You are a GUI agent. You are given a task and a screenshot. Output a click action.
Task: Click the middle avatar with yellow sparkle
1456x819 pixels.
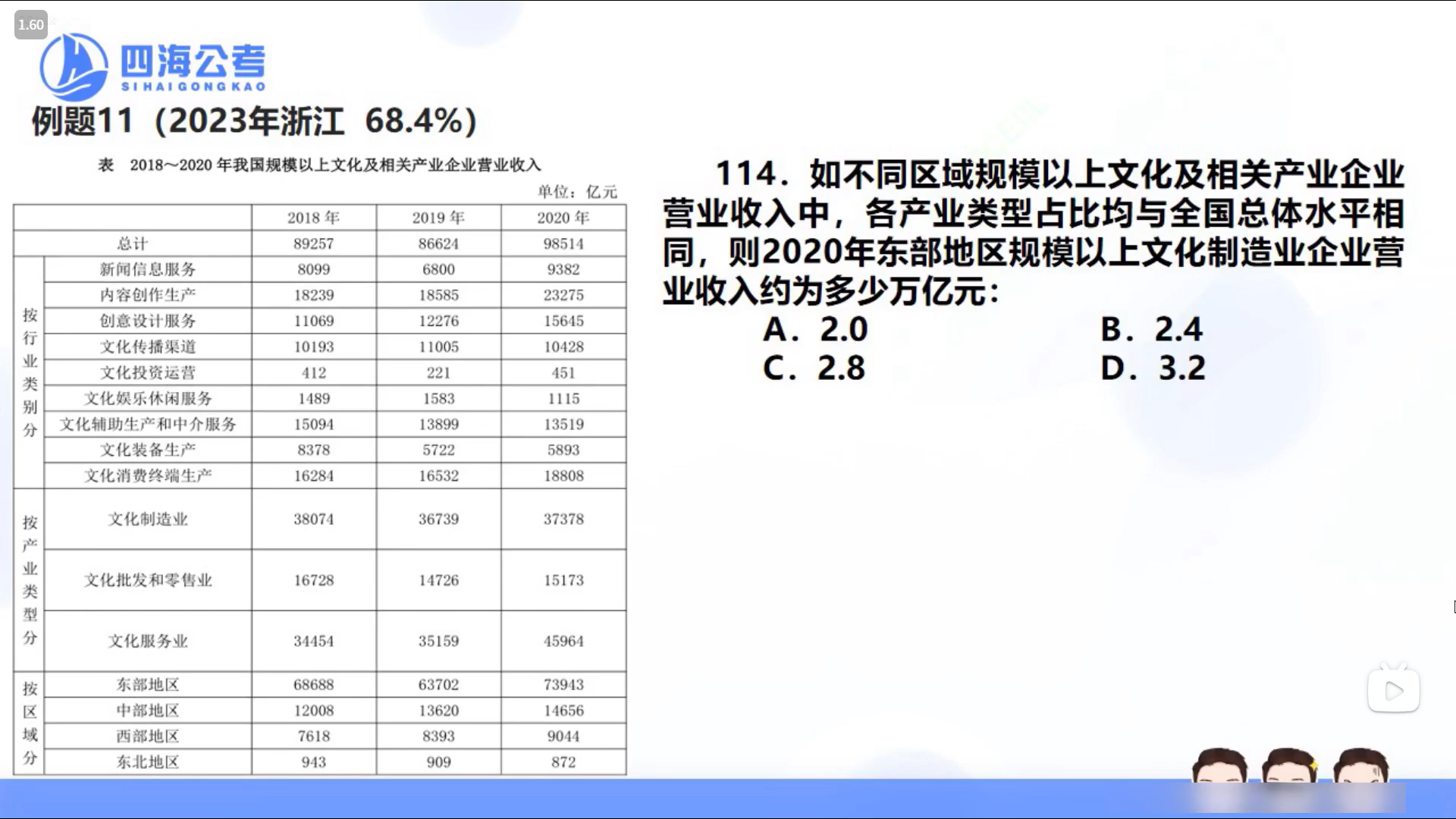point(1289,766)
